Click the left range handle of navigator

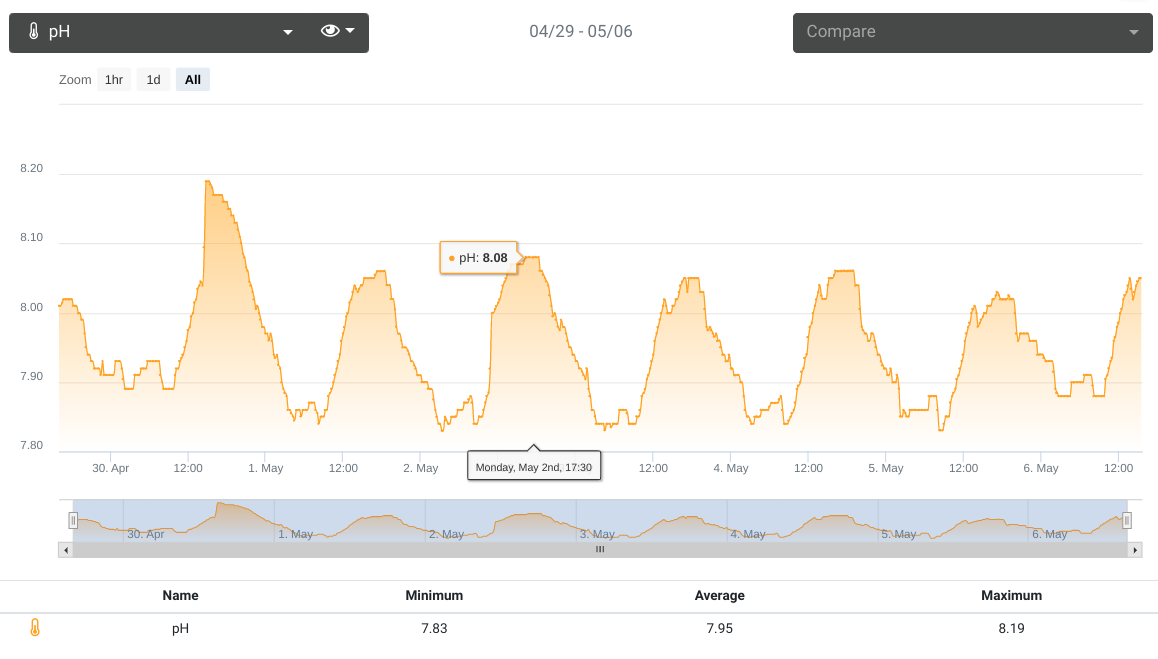pyautogui.click(x=73, y=521)
